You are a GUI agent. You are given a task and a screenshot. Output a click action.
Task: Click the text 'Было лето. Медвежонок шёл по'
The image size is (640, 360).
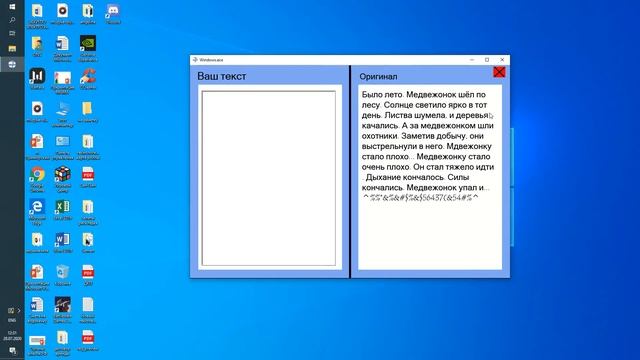(424, 94)
